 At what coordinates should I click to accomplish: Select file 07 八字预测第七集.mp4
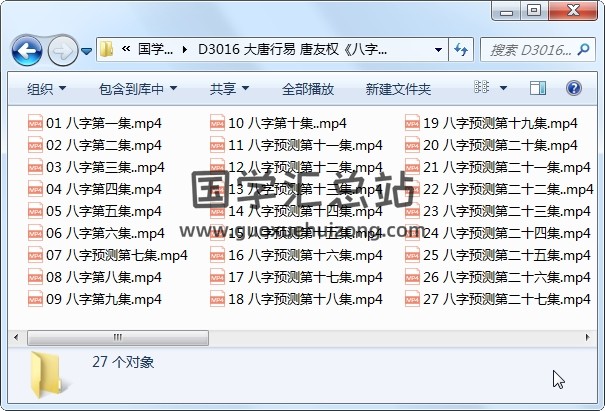pos(116,255)
